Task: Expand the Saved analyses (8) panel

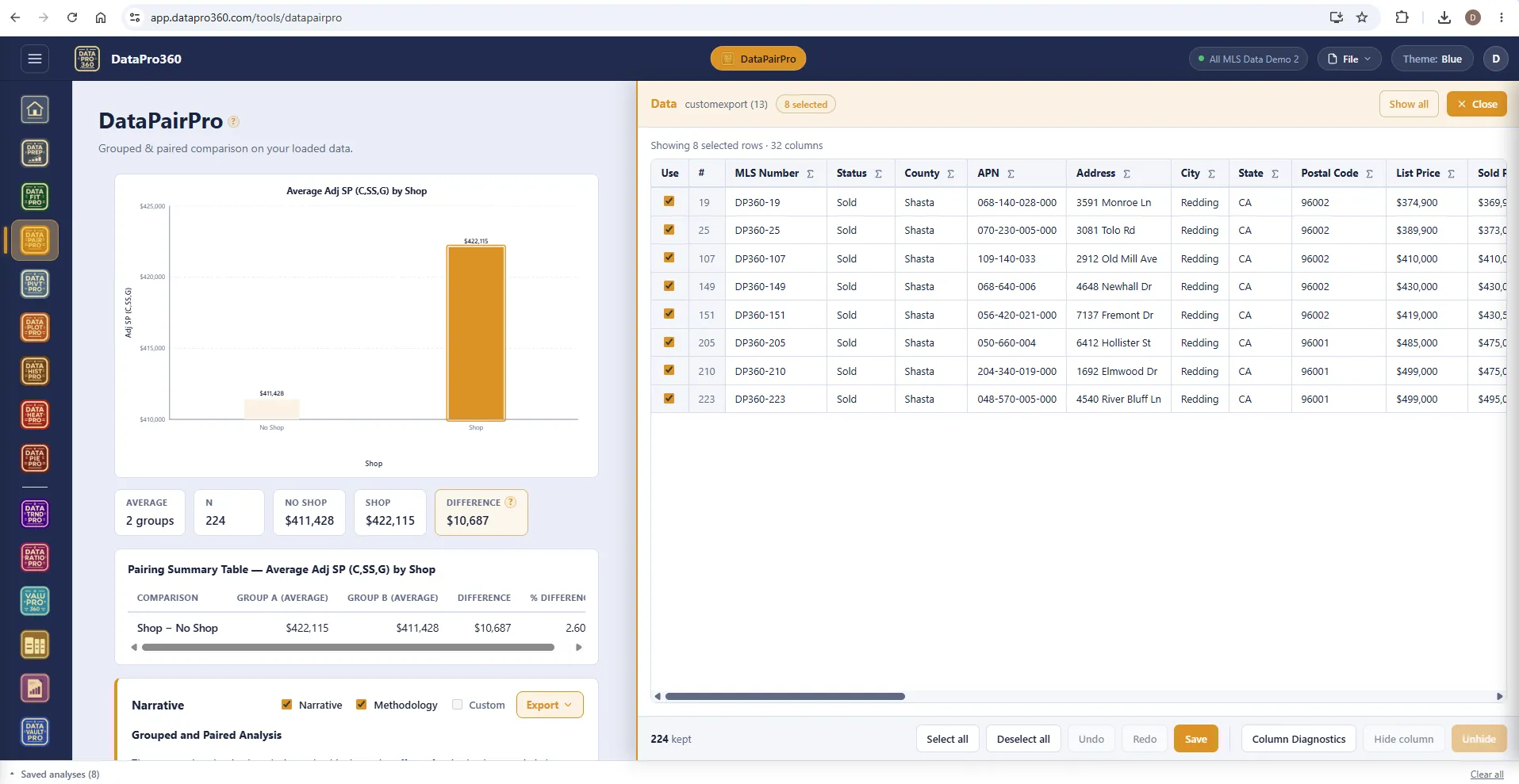Action: point(55,774)
